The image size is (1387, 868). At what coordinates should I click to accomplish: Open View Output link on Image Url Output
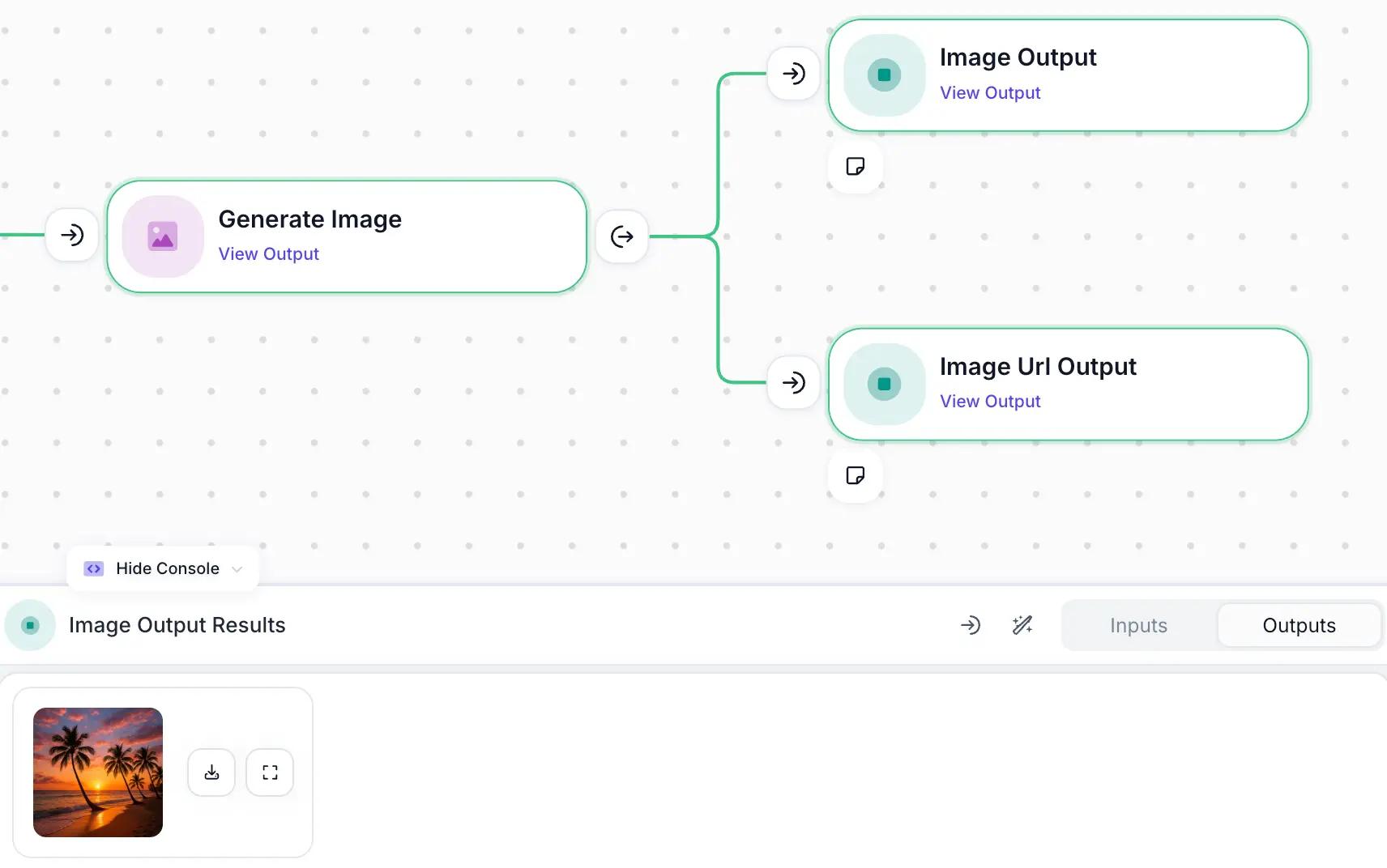(x=990, y=401)
